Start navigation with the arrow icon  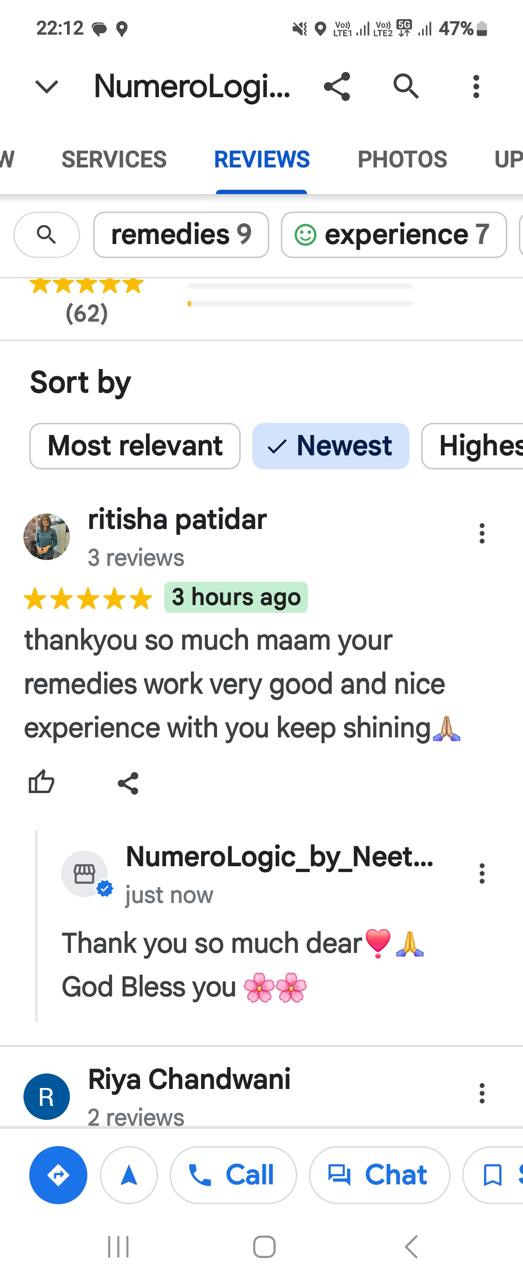tap(129, 1174)
